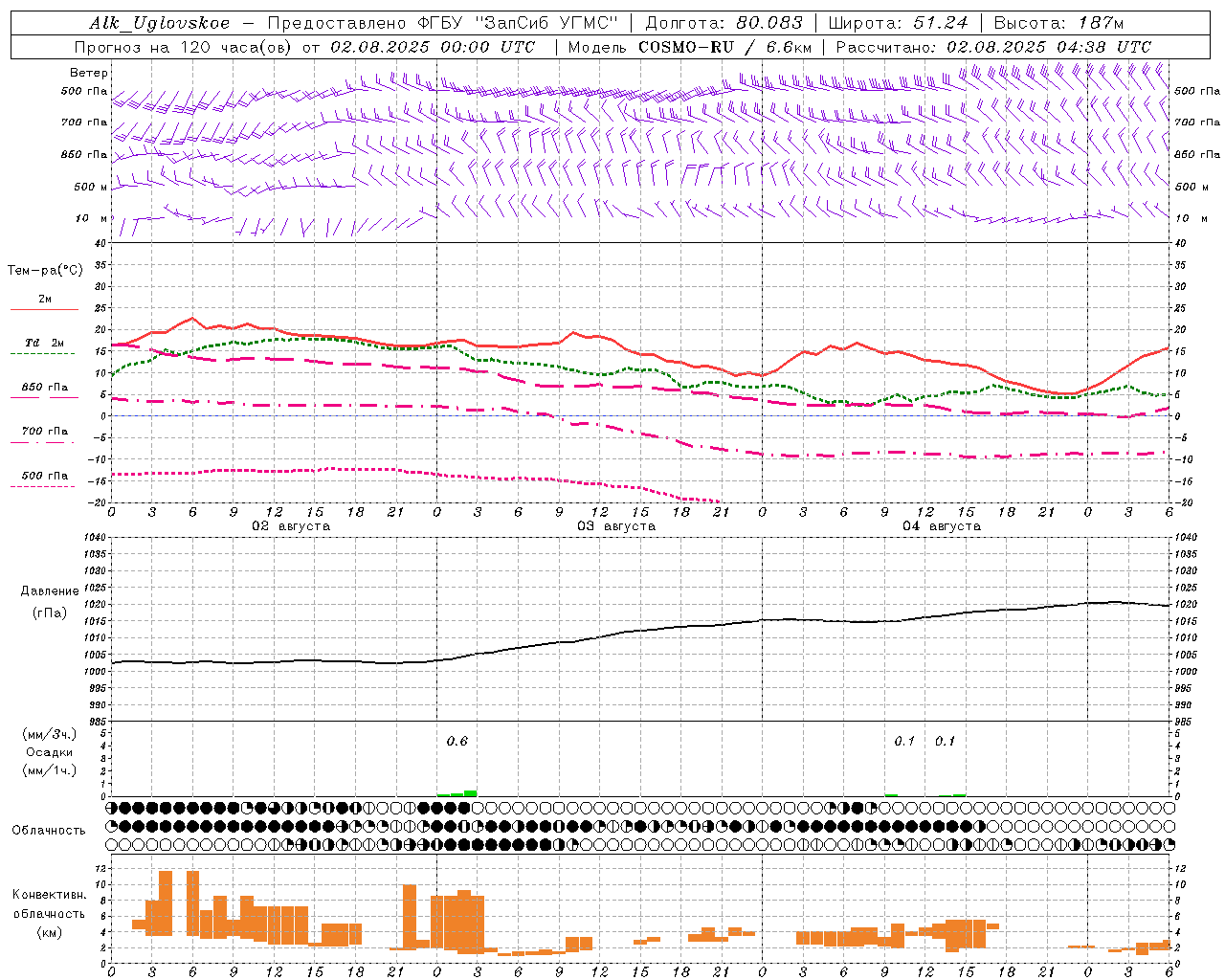Click the Широта: 51.24 header field

point(898,23)
